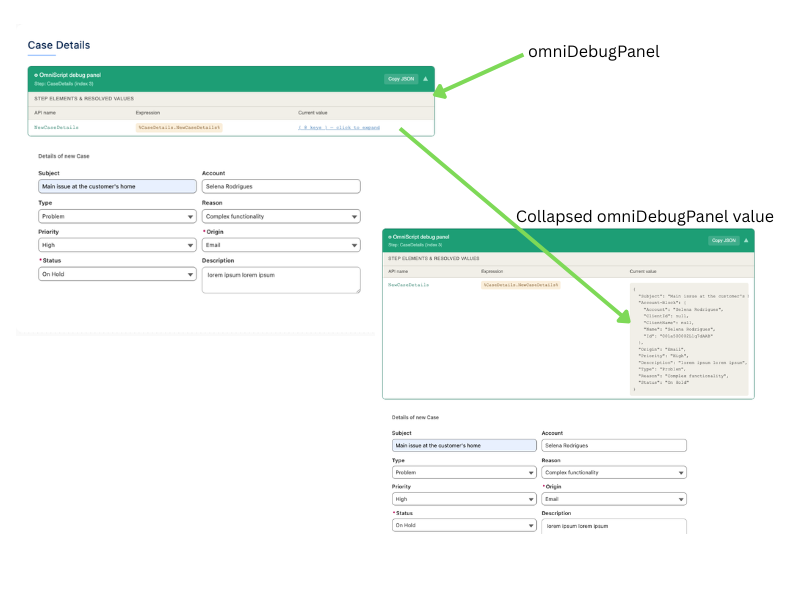Image resolution: width=800 pixels, height=600 pixels.
Task: Click Account field 'Selena Rodrigues' under compact panel
Action: (x=281, y=187)
